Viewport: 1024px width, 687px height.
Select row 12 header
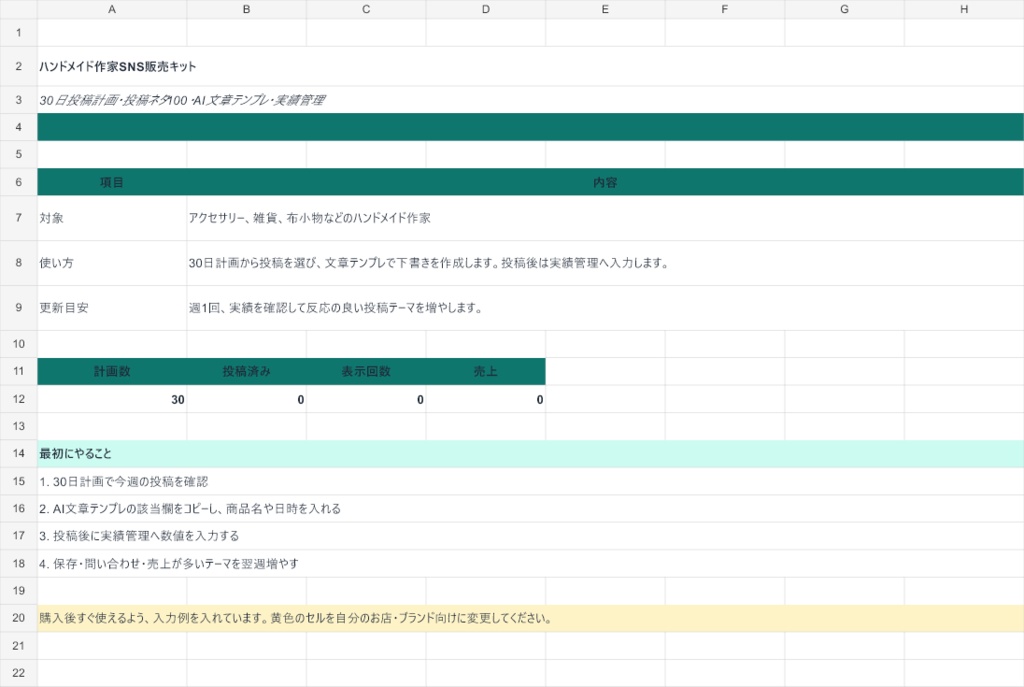(x=18, y=399)
